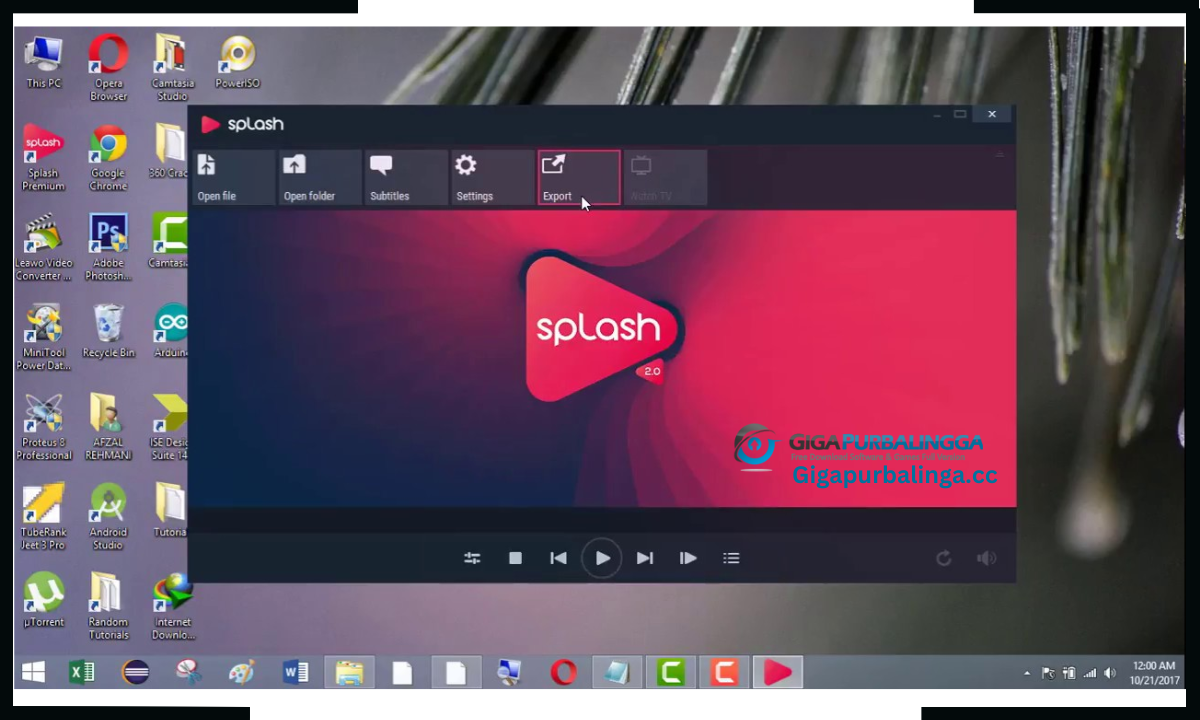Click the Open file toolbar button
Viewport: 1200px width, 720px height.
coord(234,178)
